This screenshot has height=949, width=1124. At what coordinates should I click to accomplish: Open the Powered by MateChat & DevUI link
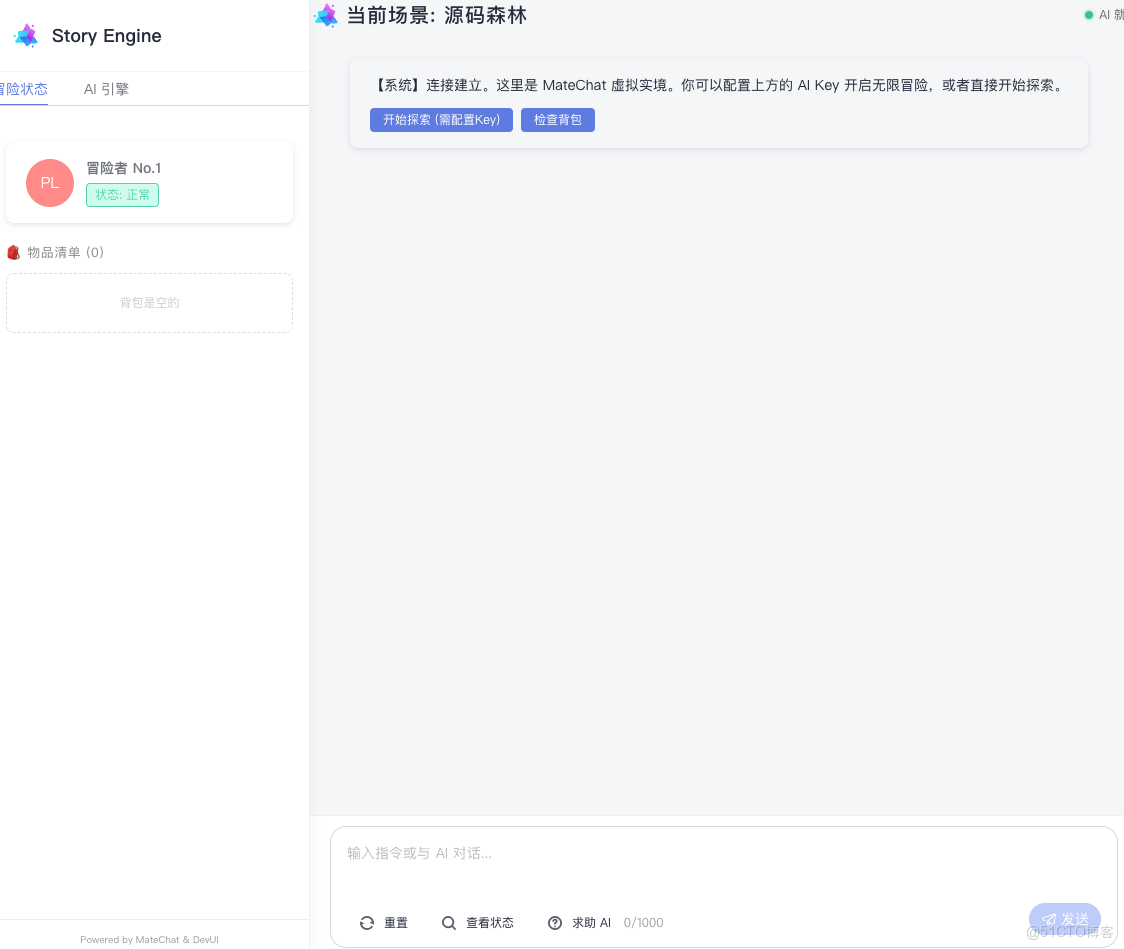pos(148,939)
